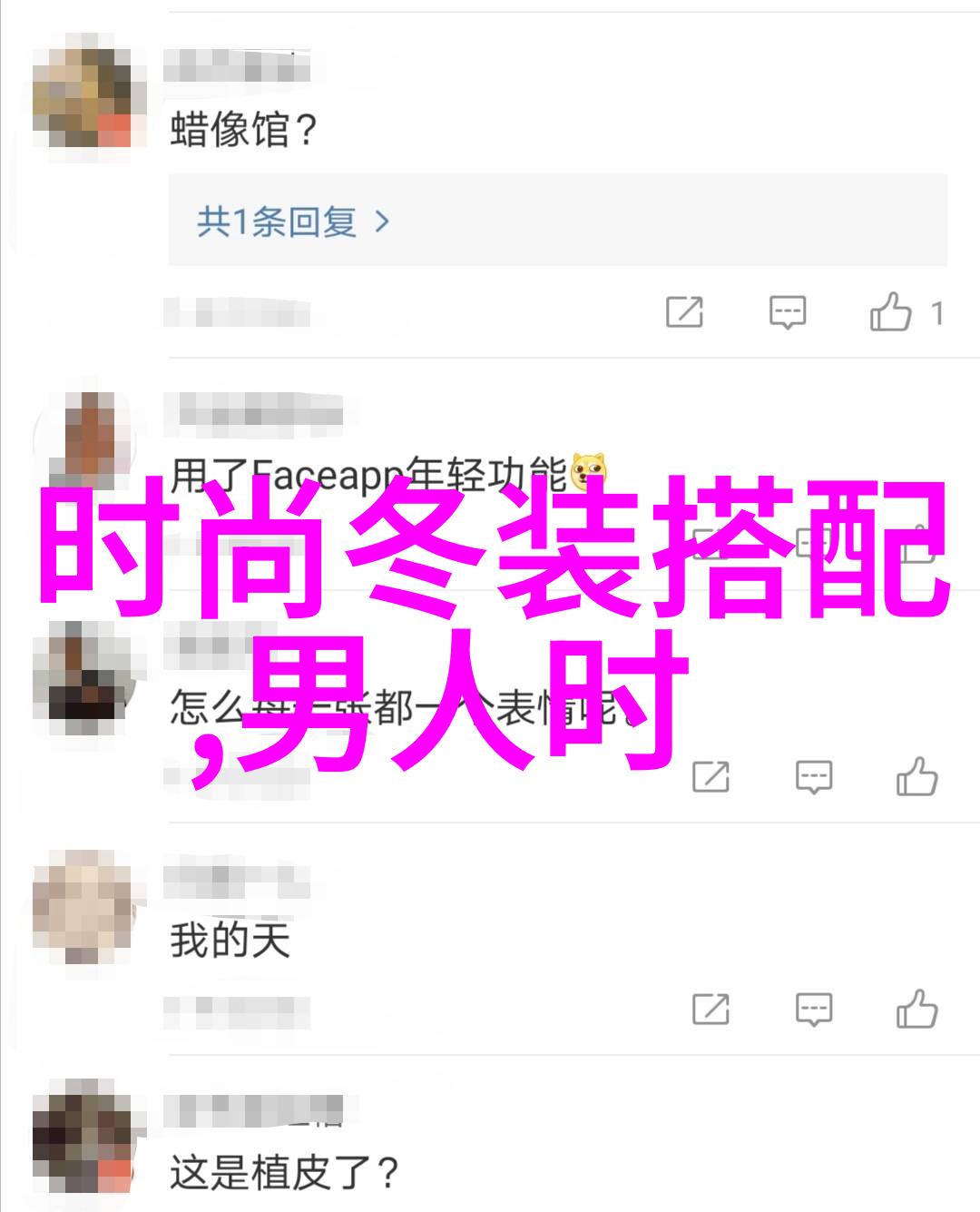Tap like count 1 on first comment
This screenshot has width=980, height=1212.
point(937,314)
